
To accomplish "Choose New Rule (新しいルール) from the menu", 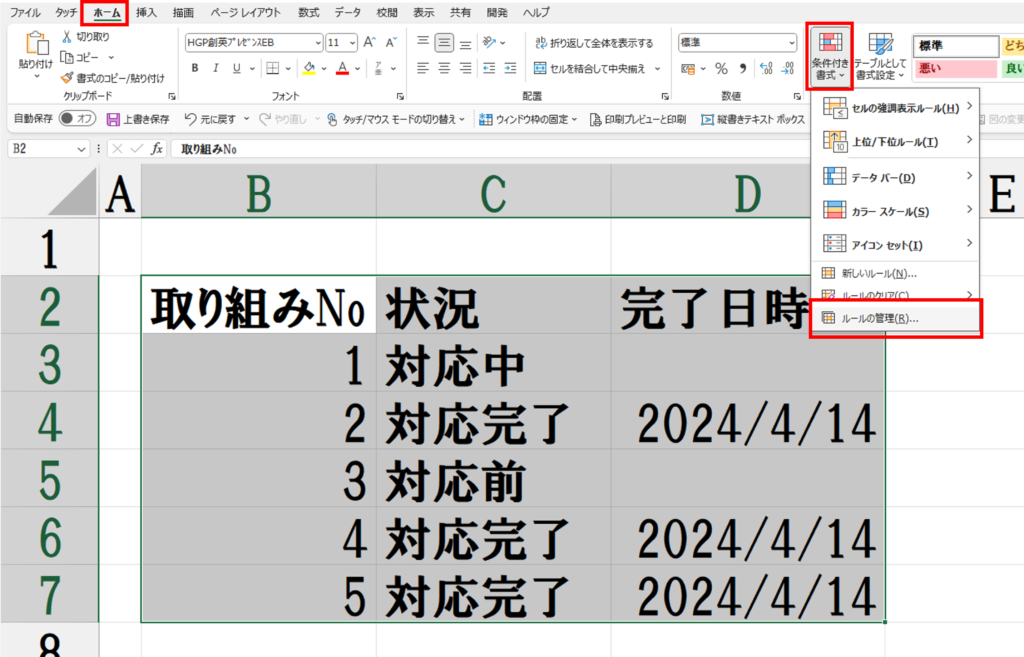I will point(895,273).
